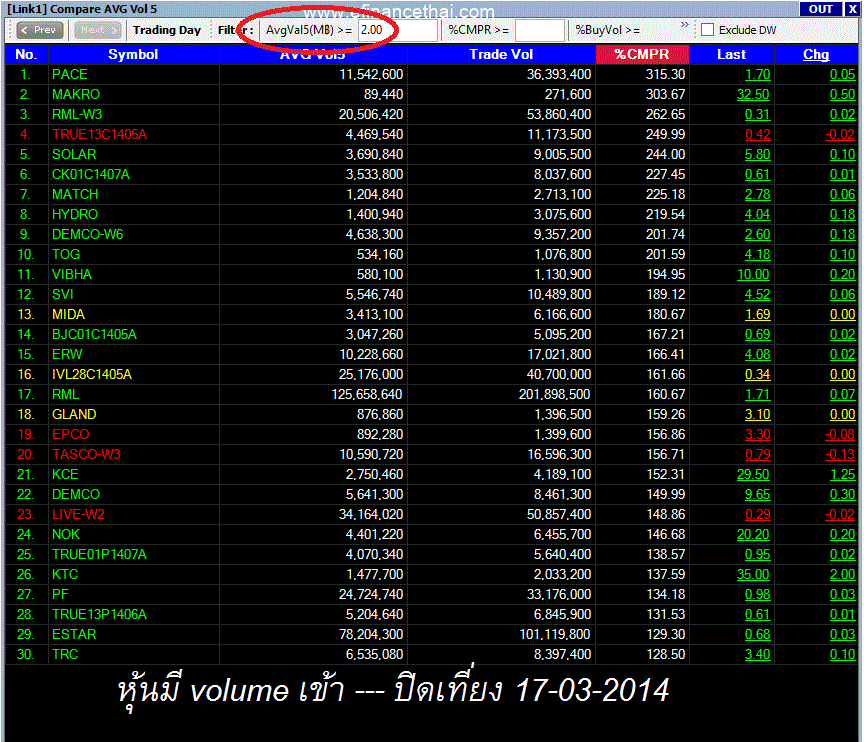Select symbol TOG
The height and width of the screenshot is (742, 864).
[66, 254]
